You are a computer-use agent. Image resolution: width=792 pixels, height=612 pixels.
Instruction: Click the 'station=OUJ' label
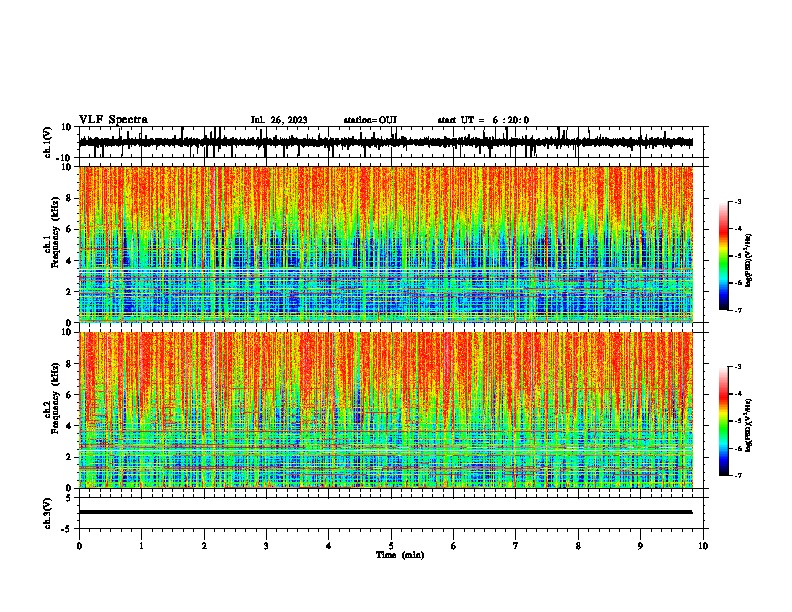[370, 120]
